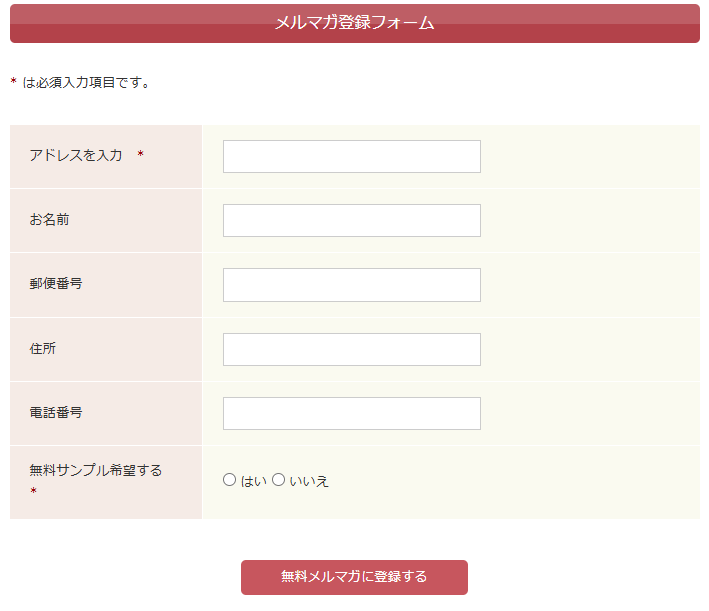Click the 郵便番号 input field
This screenshot has height=611, width=709.
point(352,285)
